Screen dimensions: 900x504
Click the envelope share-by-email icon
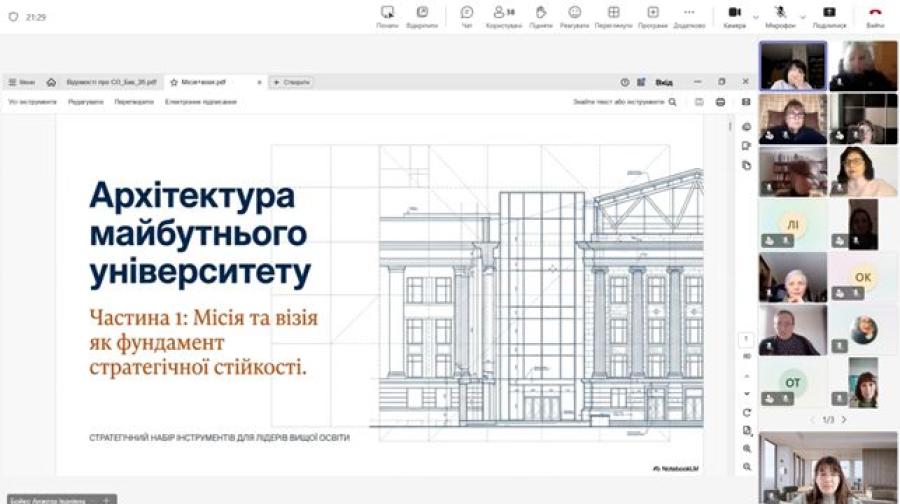[746, 102]
